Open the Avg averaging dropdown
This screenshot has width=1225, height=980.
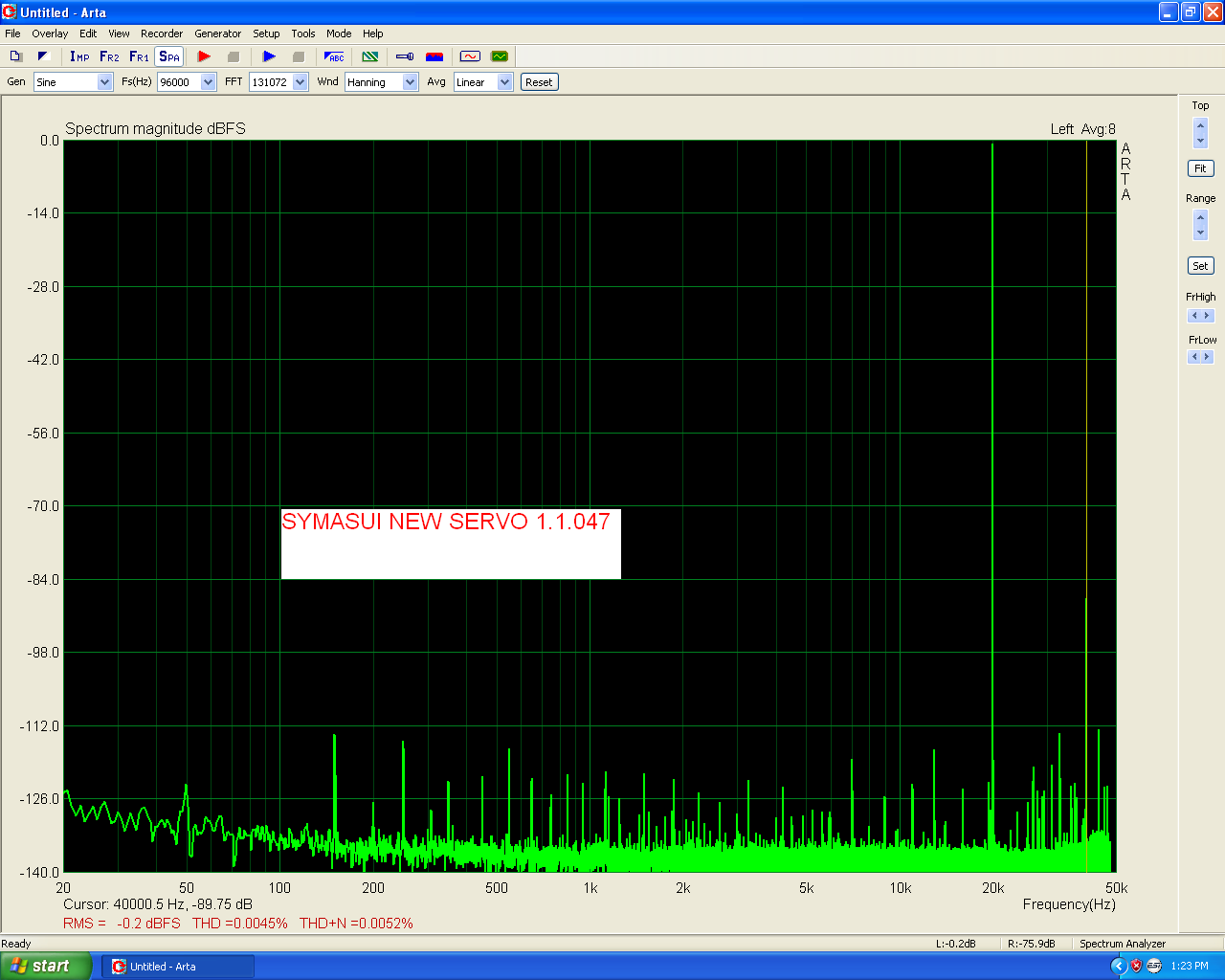(504, 82)
